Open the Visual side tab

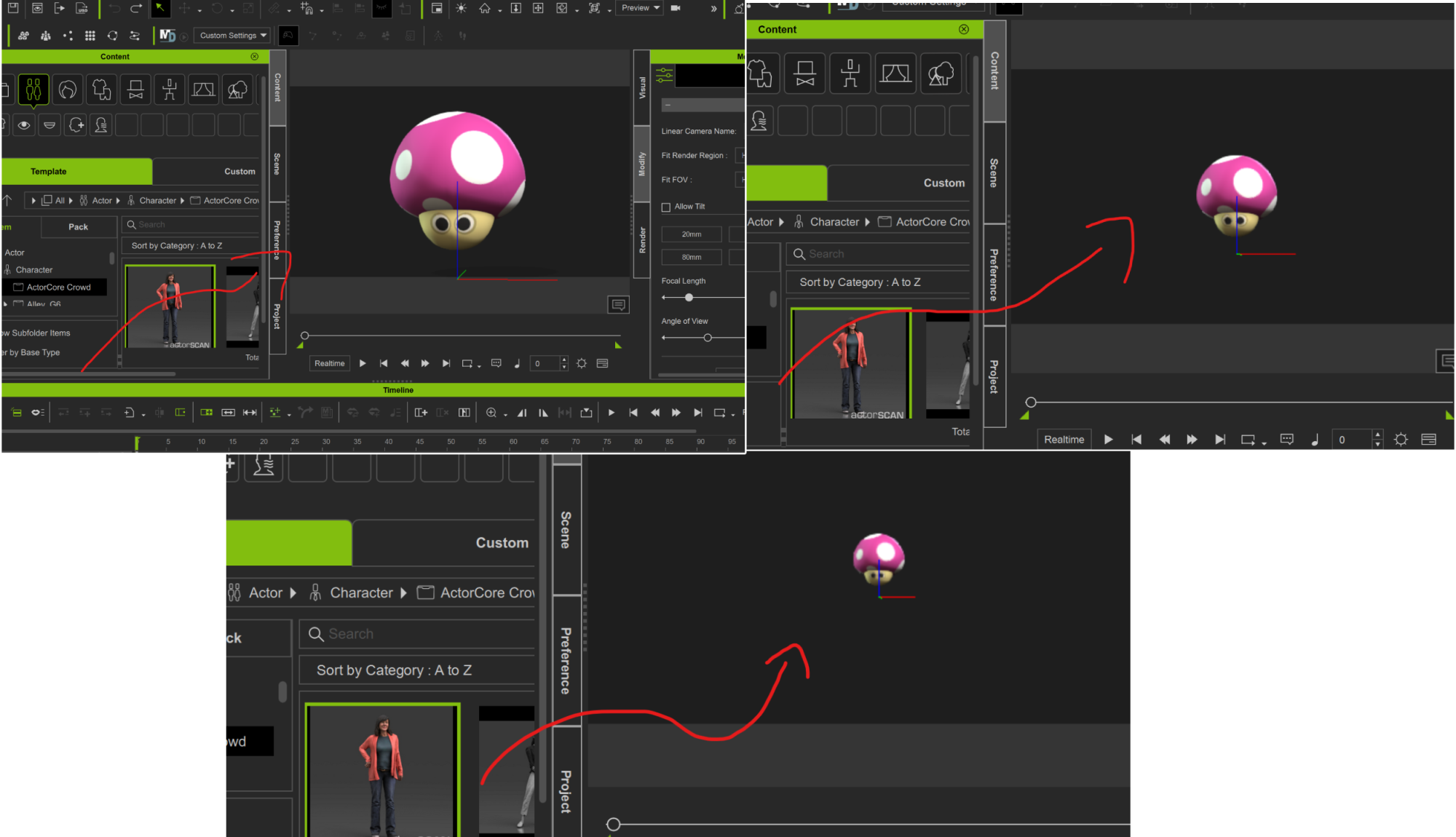point(641,87)
